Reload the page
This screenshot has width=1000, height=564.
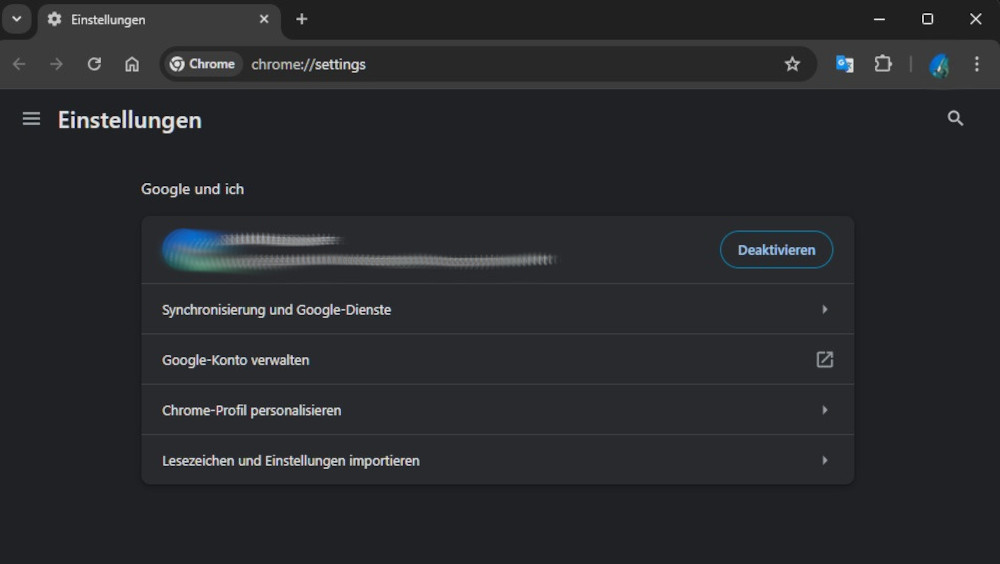[94, 64]
